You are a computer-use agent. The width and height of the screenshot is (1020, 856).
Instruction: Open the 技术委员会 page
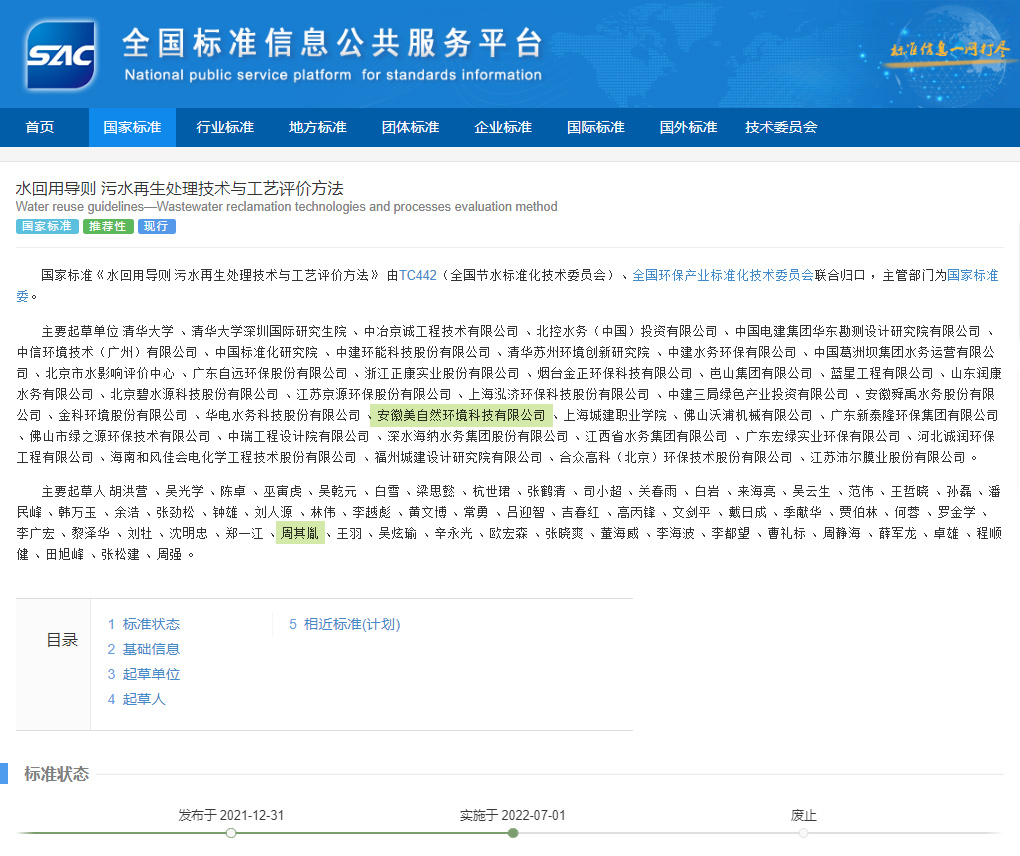tap(781, 128)
